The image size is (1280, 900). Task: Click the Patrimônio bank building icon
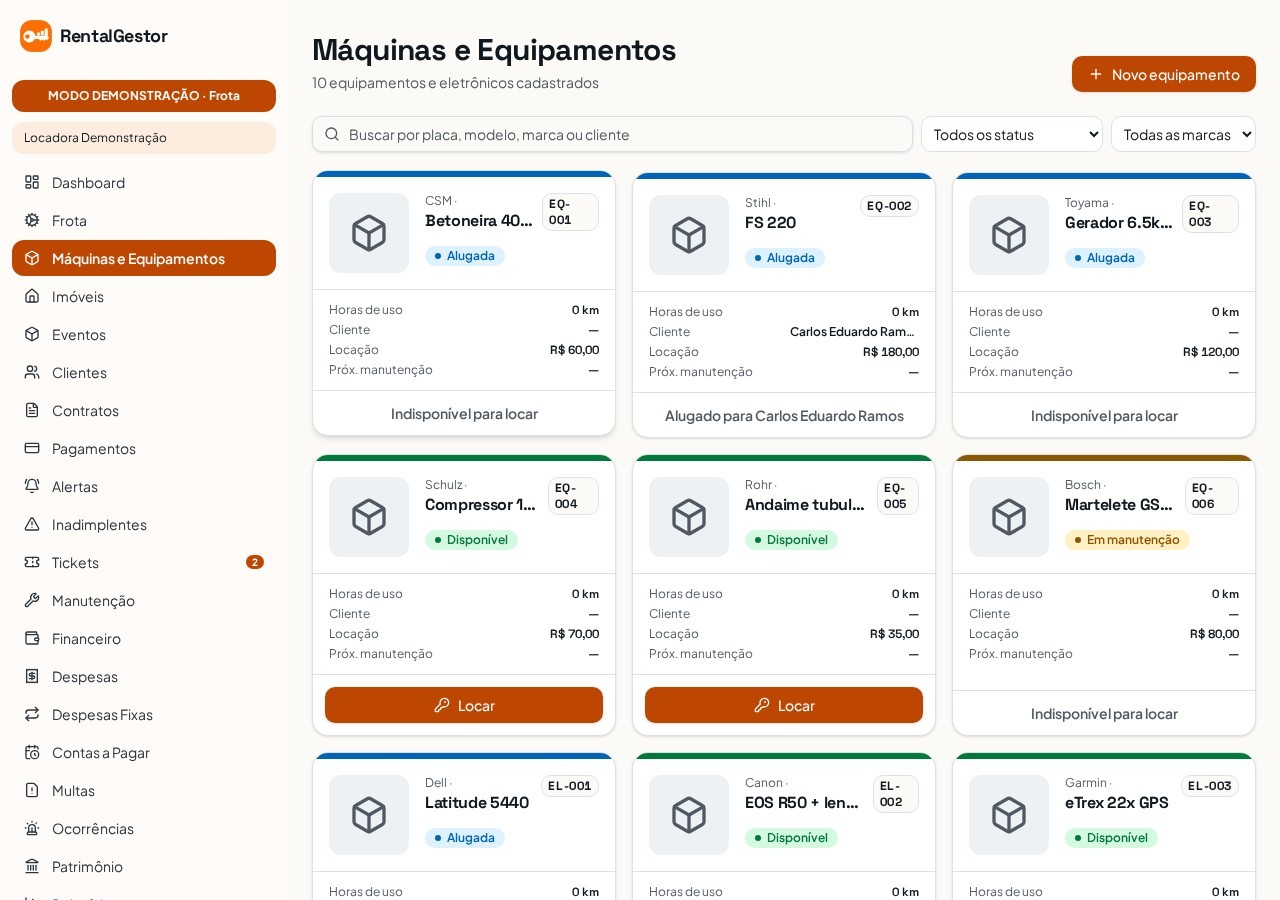tap(32, 866)
